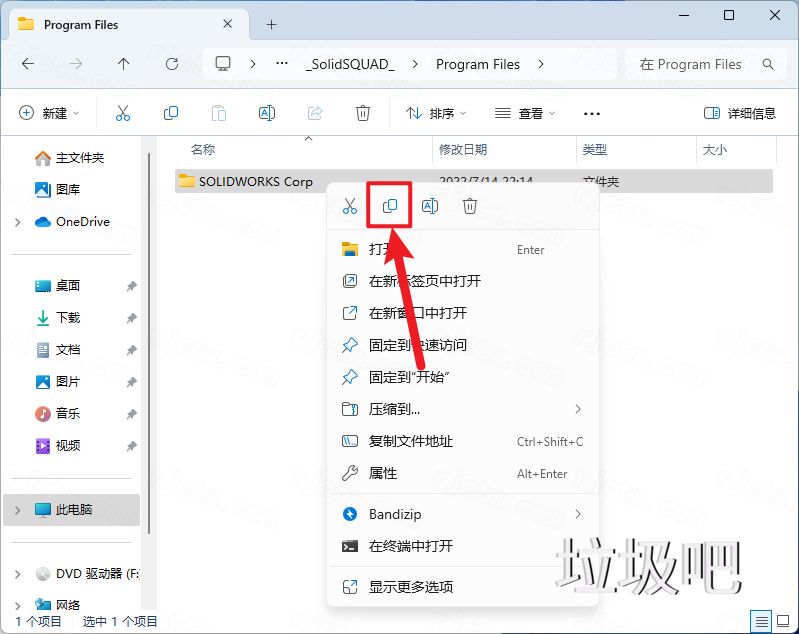
Task: Click the _SolidSQUAD_ breadcrumb
Action: coord(350,64)
